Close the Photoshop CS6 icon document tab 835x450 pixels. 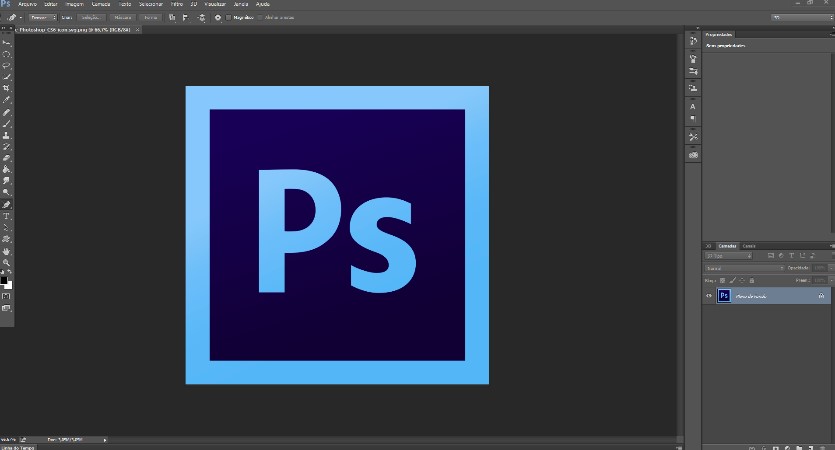tap(137, 30)
